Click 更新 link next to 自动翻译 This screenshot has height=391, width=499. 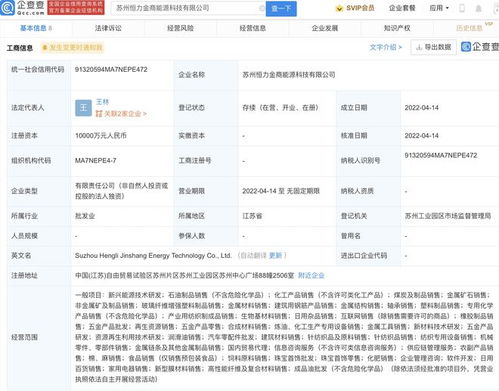click(276, 256)
